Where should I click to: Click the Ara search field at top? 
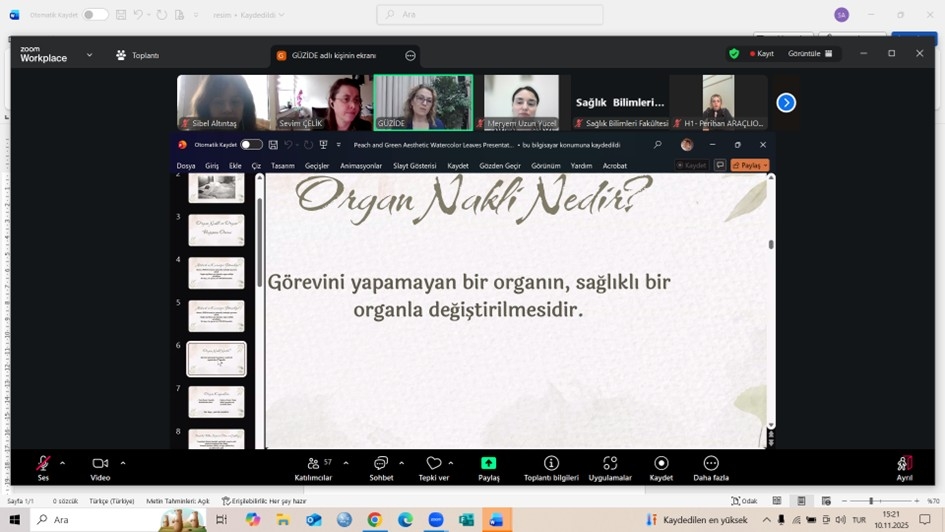pyautogui.click(x=490, y=15)
